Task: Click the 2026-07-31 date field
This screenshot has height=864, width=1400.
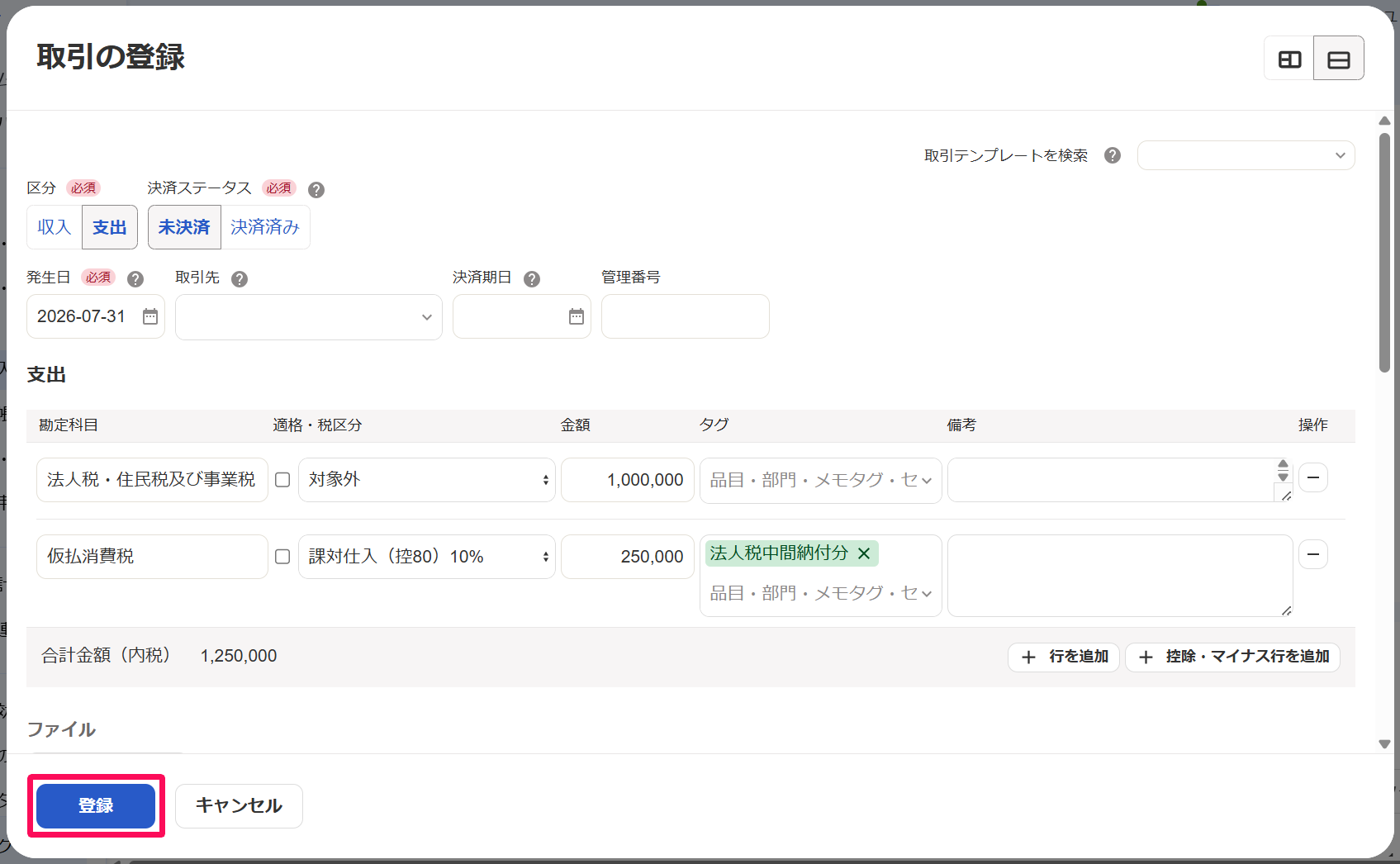Action: (96, 317)
